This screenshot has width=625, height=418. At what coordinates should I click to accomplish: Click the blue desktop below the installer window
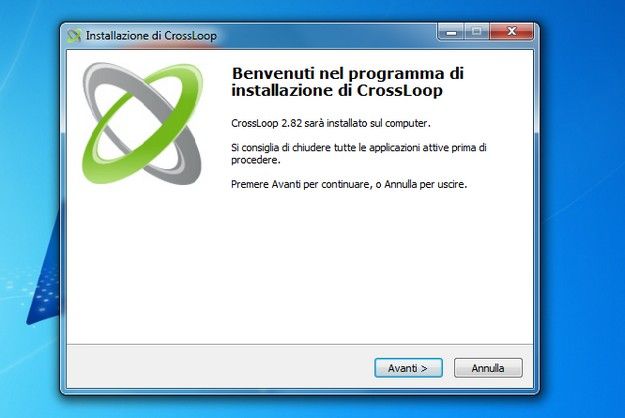(x=299, y=407)
